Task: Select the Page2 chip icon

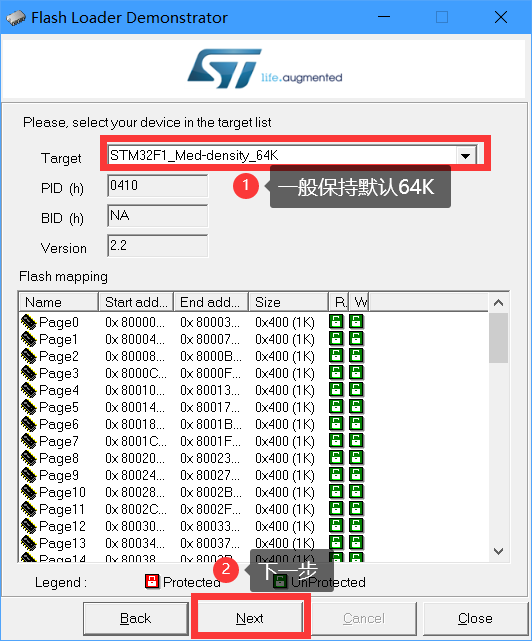Action: (29, 356)
